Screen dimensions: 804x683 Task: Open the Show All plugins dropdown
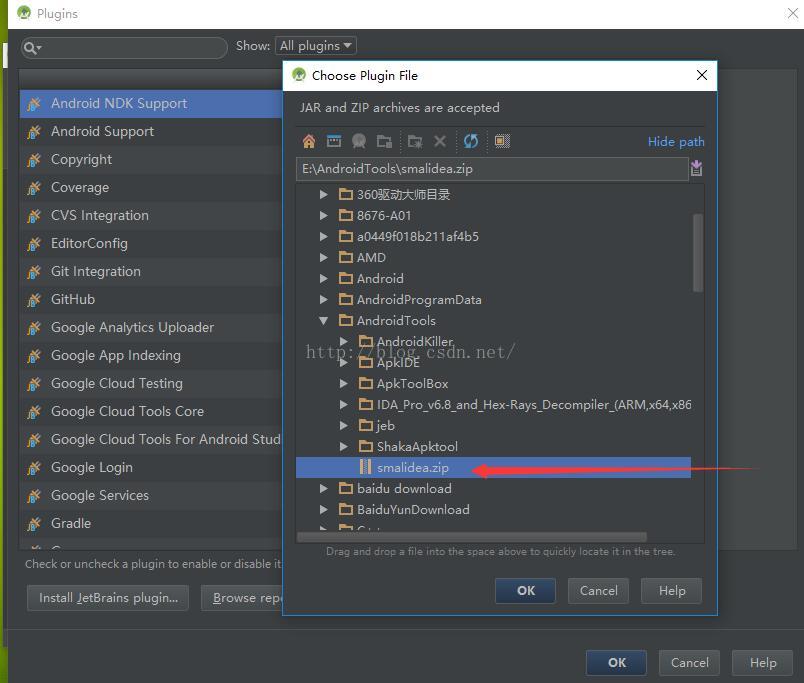315,46
